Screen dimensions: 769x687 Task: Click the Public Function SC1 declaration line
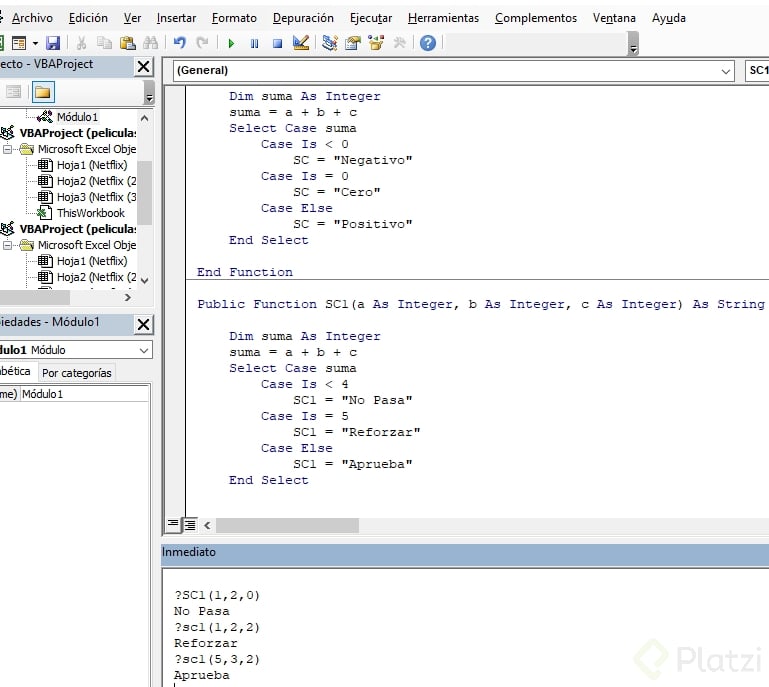point(481,305)
